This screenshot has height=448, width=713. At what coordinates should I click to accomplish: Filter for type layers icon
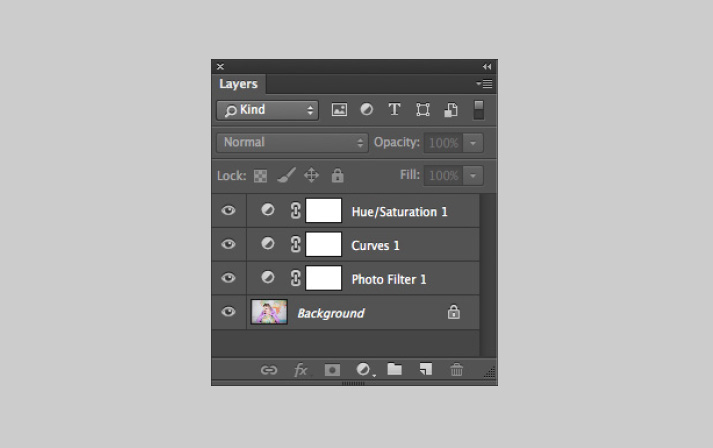point(394,109)
